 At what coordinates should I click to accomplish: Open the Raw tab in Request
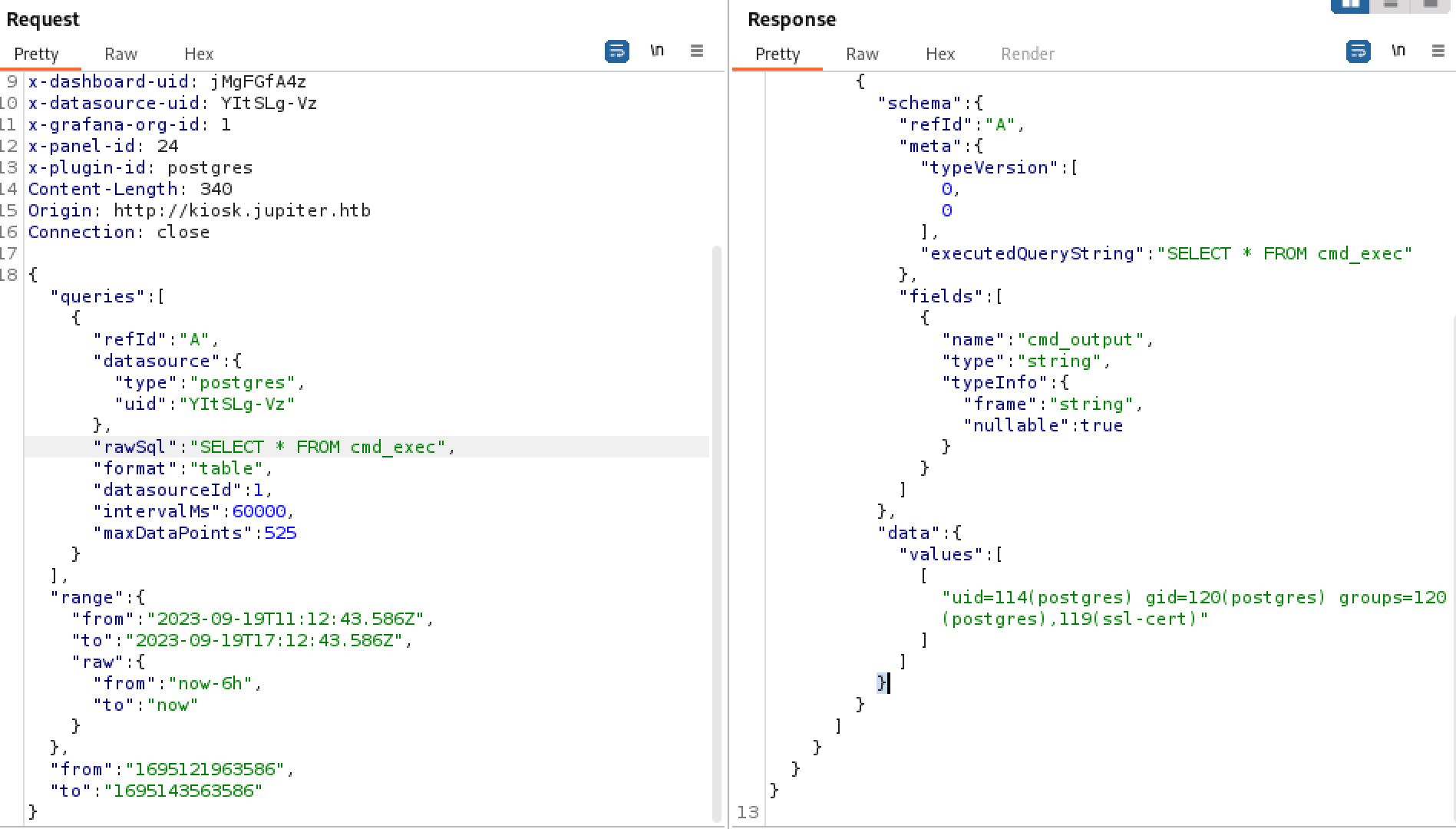[x=121, y=54]
